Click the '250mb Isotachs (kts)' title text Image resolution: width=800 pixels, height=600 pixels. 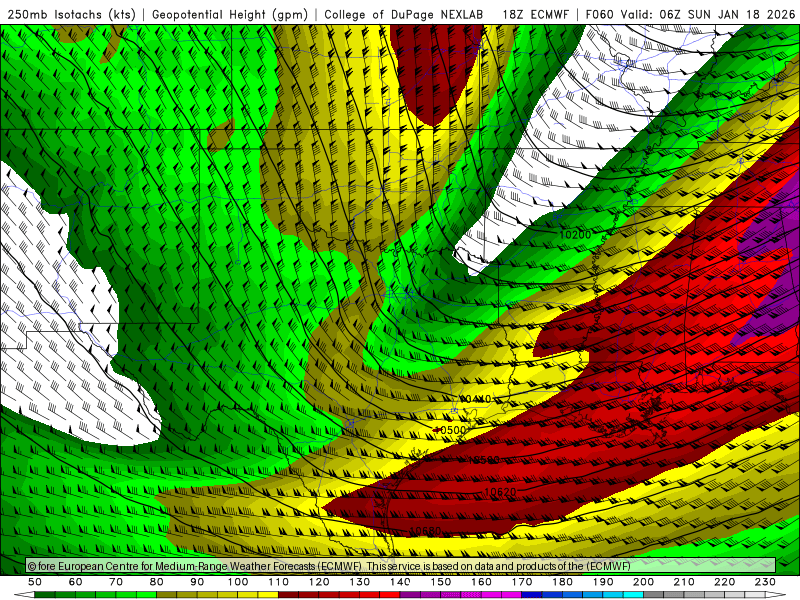[x=71, y=14]
